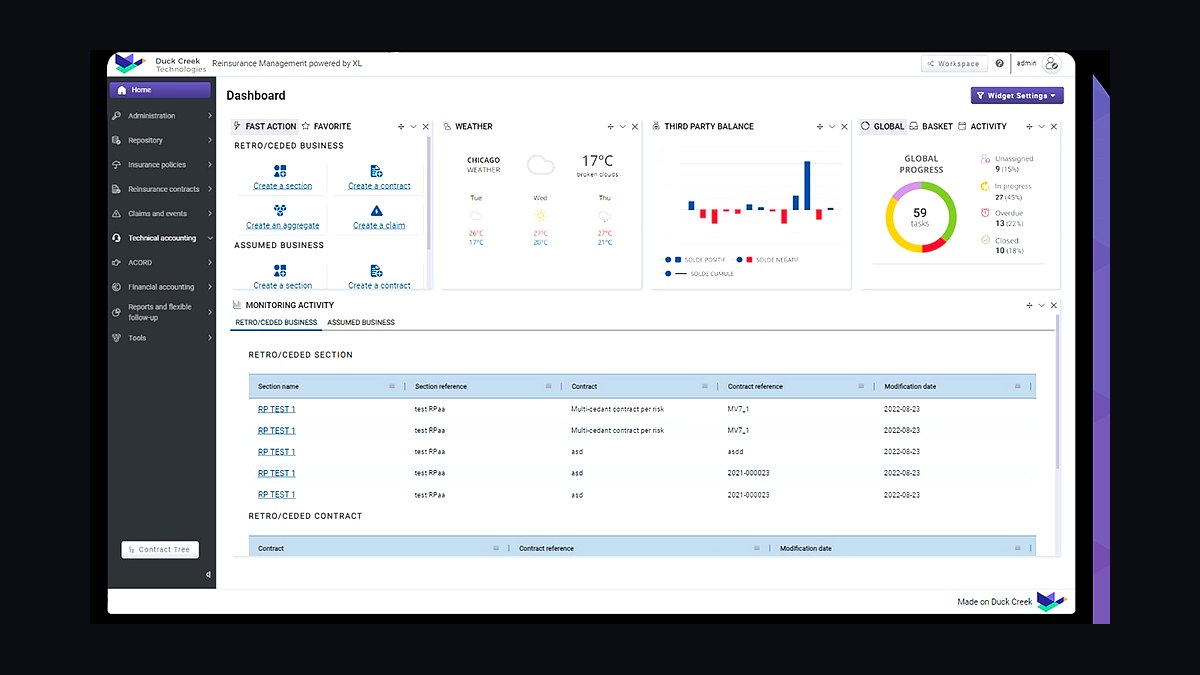Click the Closed checkmark status icon
Viewport: 1200px width, 675px height.
coord(986,240)
